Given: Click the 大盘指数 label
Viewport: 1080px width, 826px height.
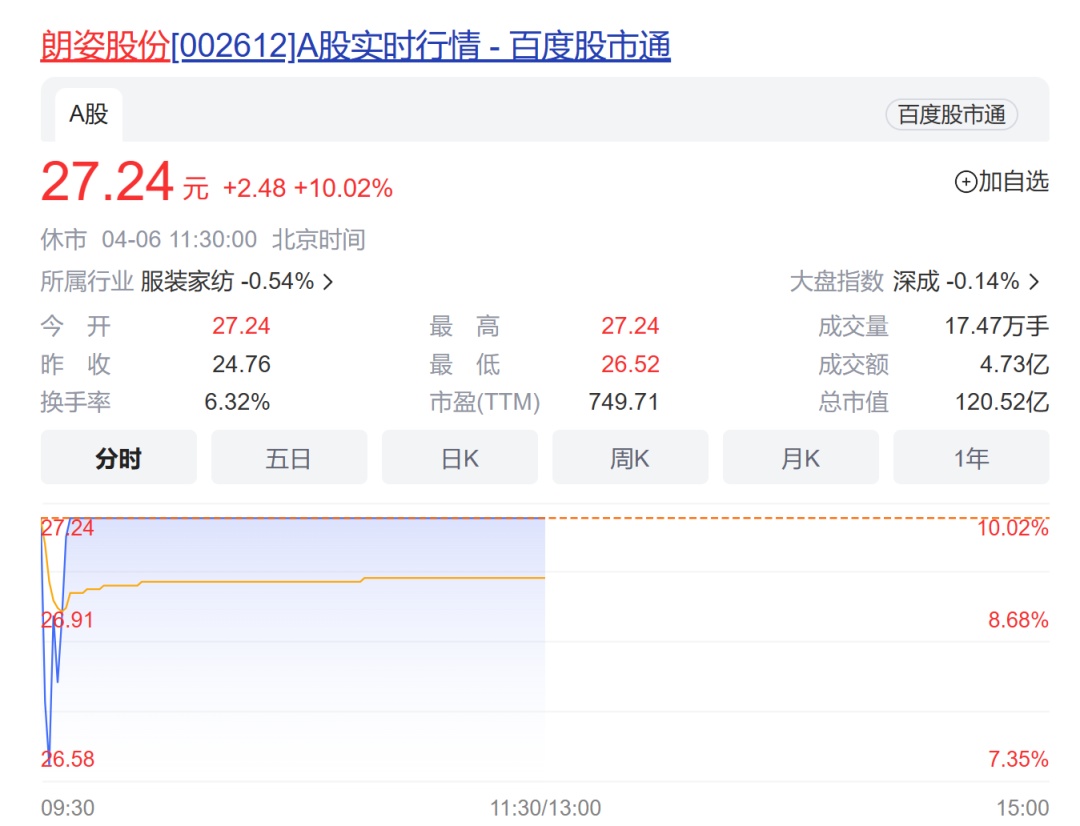Looking at the screenshot, I should click(836, 281).
